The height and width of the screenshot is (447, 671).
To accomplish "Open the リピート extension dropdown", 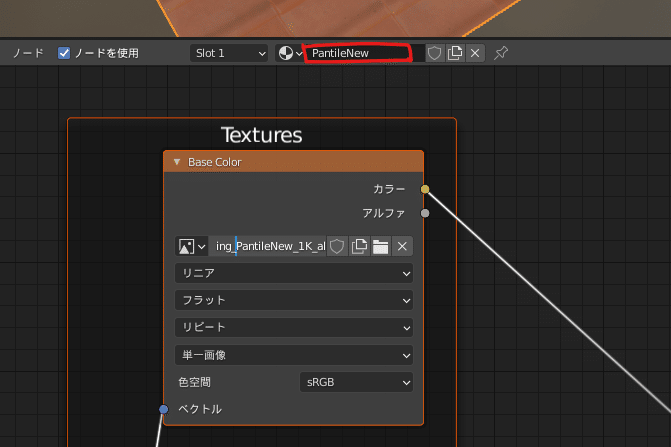I will [294, 328].
